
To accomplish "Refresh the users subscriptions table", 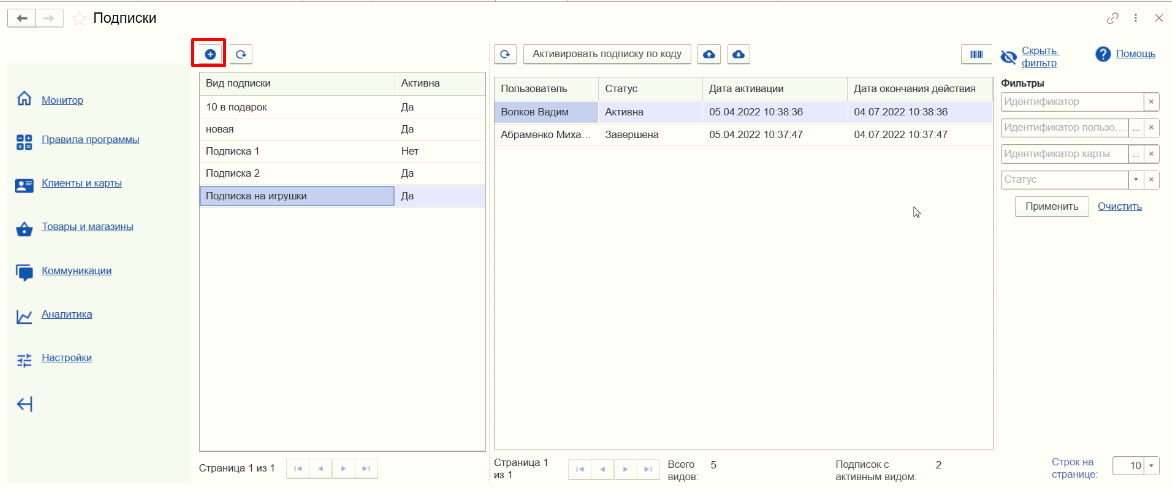I will pos(506,54).
